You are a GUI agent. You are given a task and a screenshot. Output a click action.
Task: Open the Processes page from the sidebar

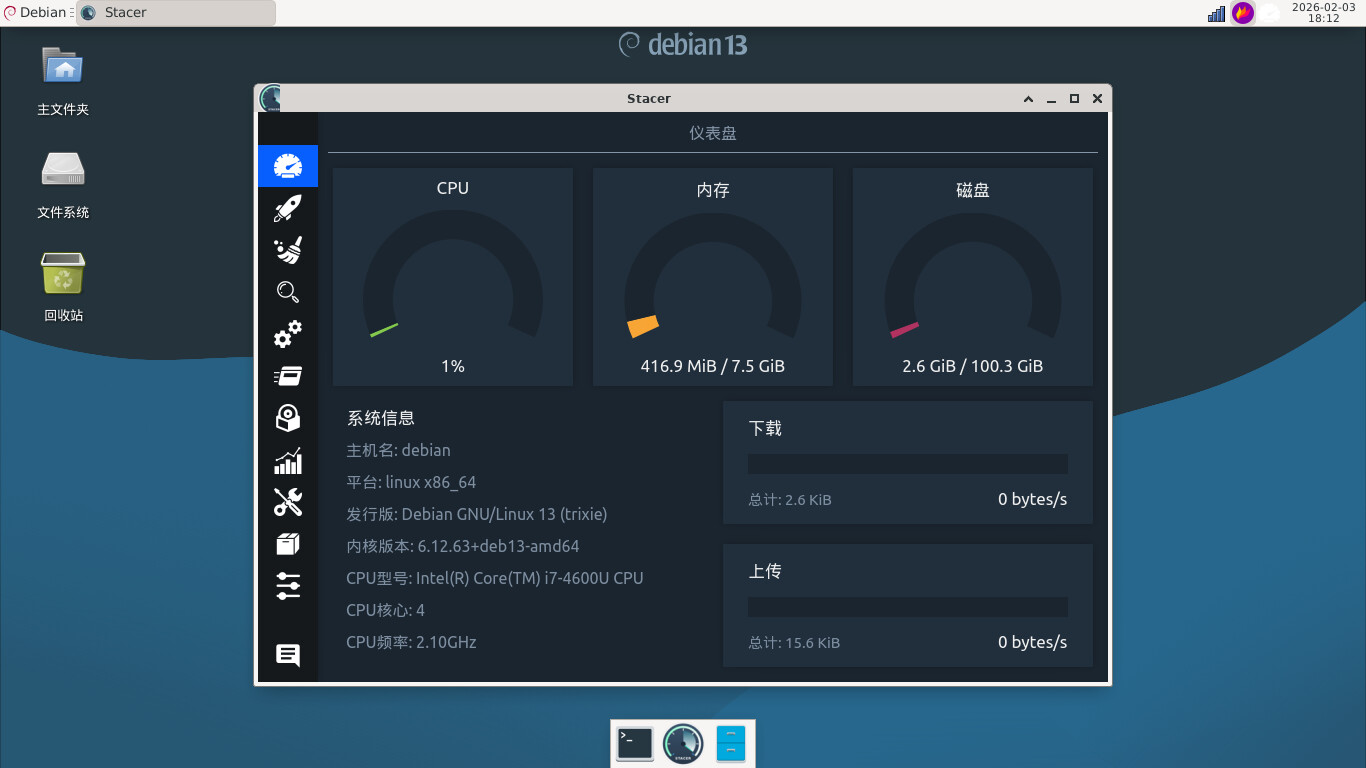[288, 376]
